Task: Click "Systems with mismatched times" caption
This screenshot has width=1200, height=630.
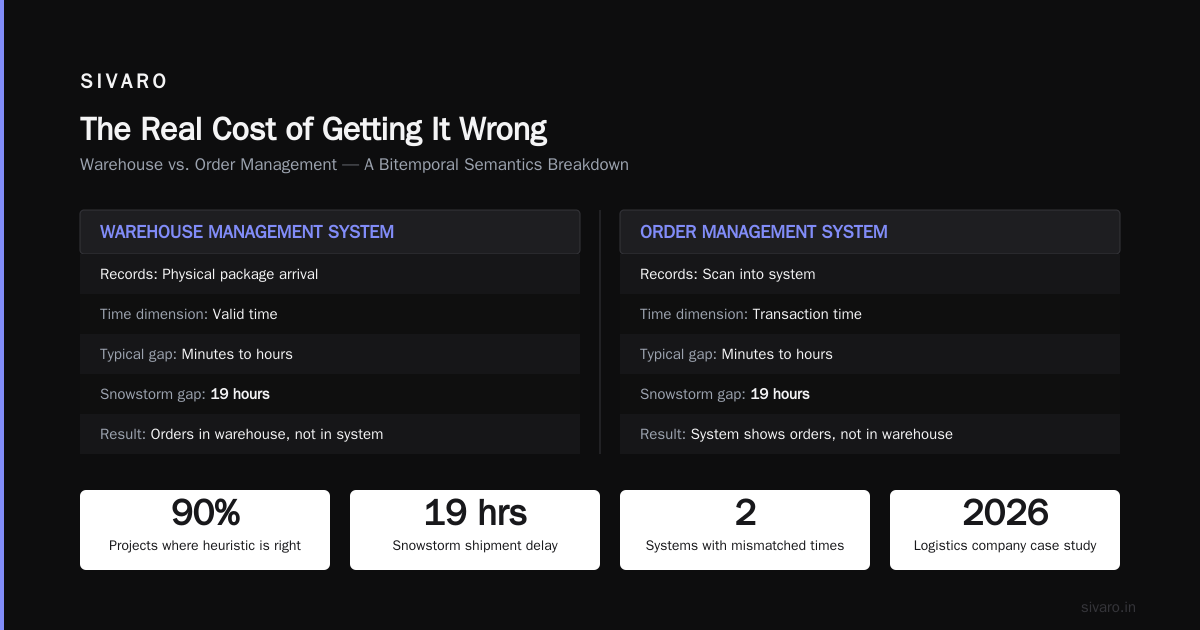Action: click(x=745, y=546)
